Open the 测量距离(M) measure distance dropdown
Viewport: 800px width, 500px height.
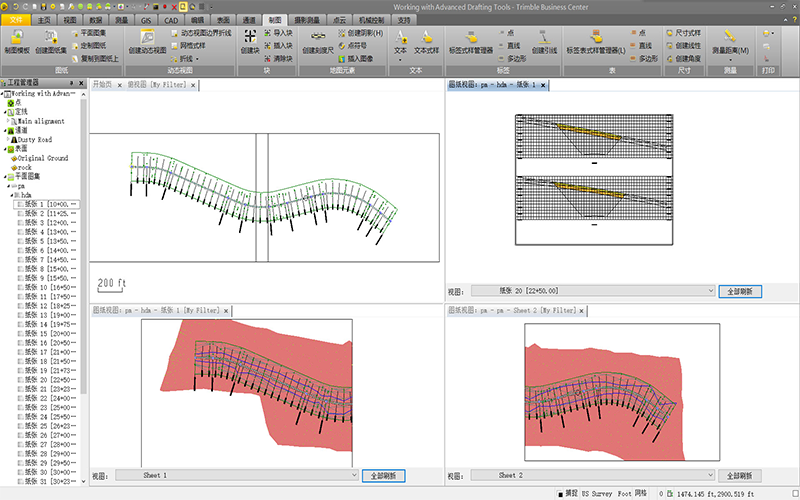tap(730, 60)
